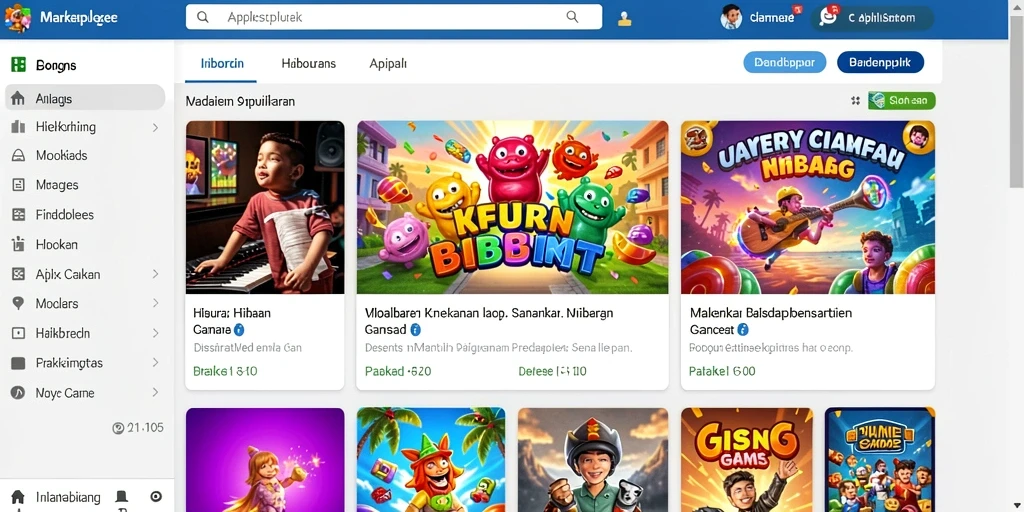The height and width of the screenshot is (512, 1024).
Task: Click the icon beside Finddolees
Action: pyautogui.click(x=18, y=214)
